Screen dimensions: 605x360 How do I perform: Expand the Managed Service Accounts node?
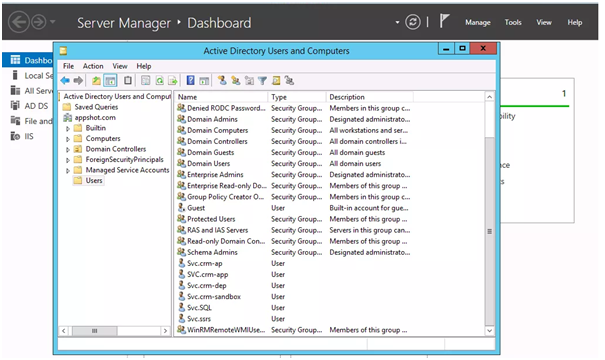click(68, 170)
